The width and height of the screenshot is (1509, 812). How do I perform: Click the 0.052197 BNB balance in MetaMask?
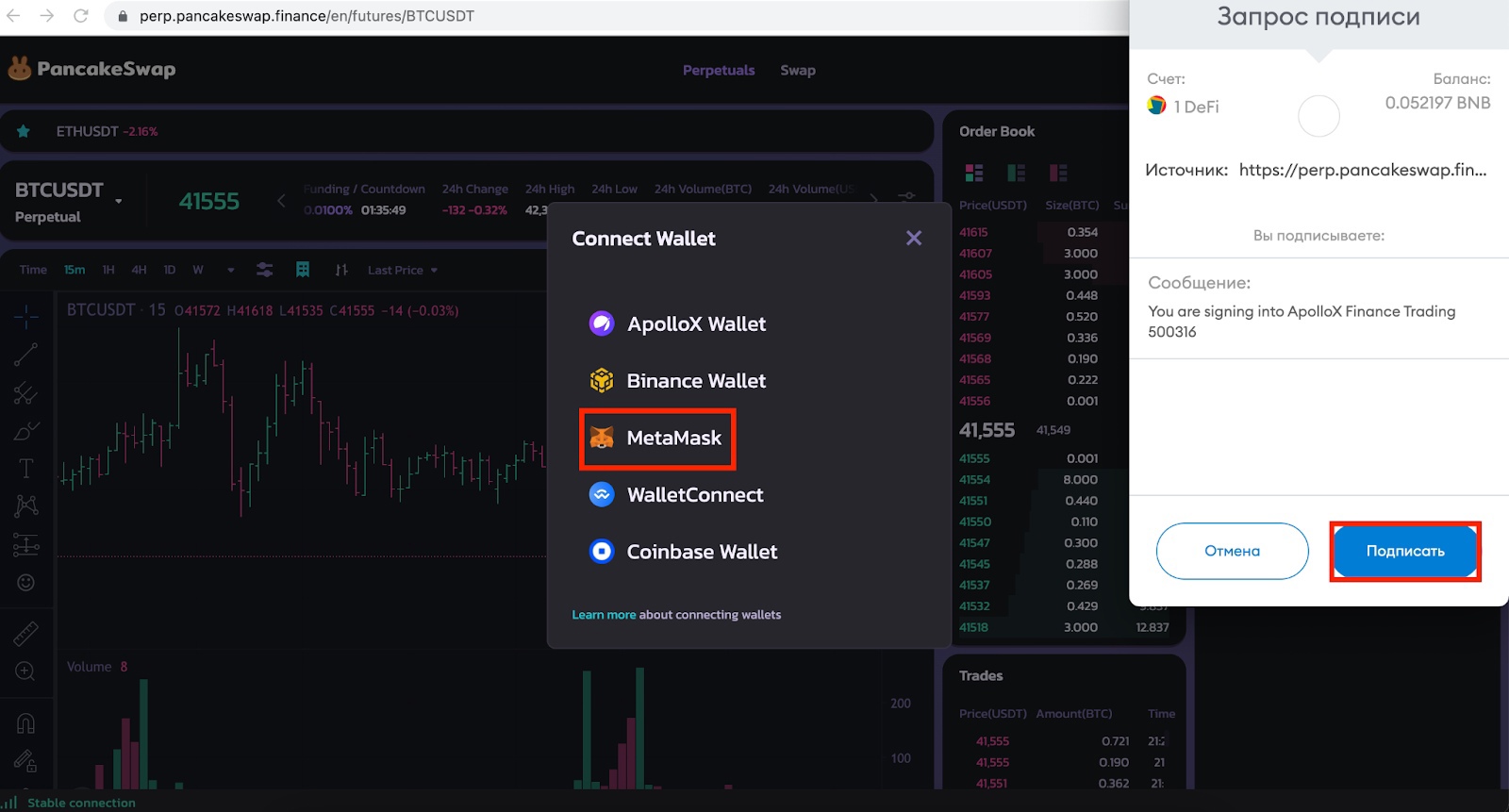pos(1437,103)
